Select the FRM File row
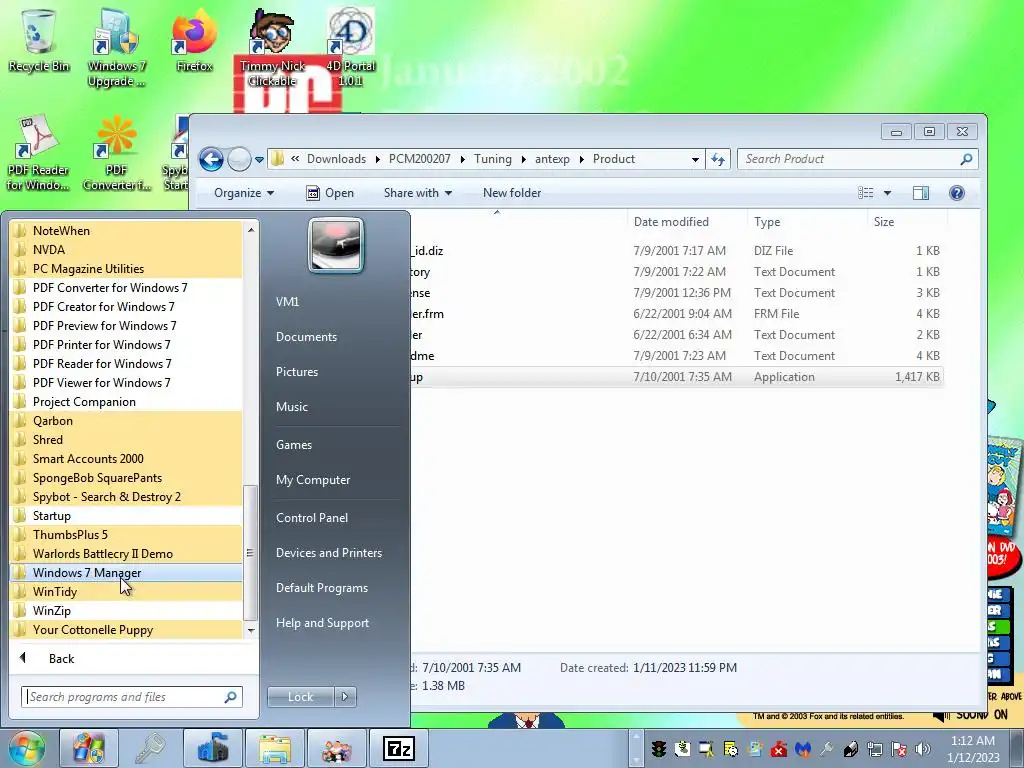The height and width of the screenshot is (768, 1024). point(677,314)
